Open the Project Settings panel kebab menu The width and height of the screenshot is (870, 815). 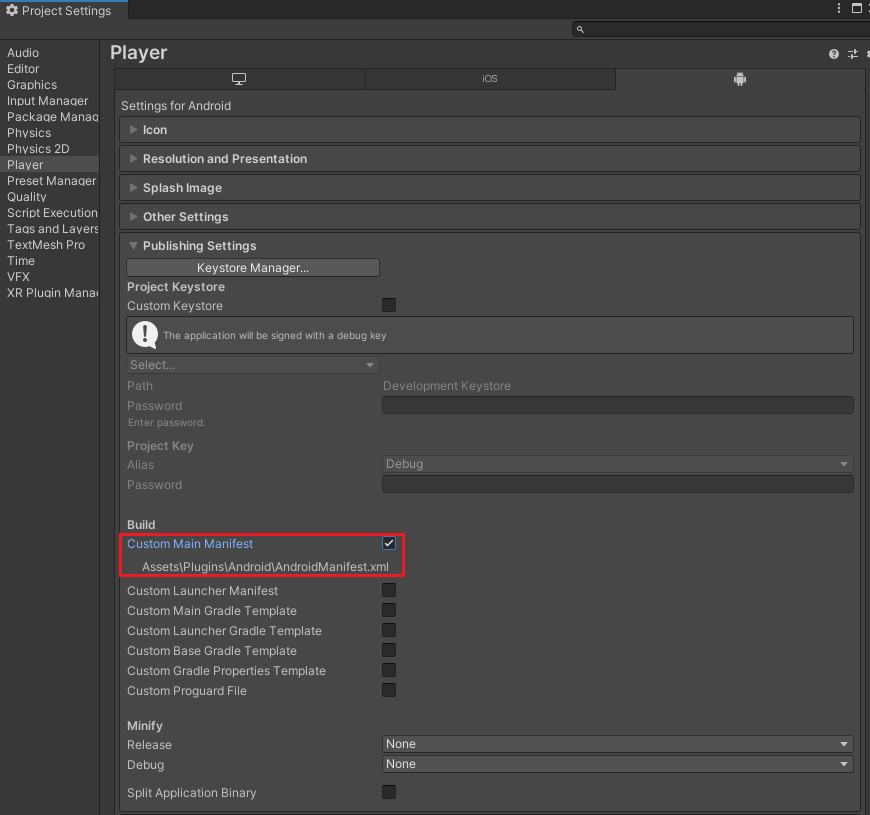tap(838, 8)
